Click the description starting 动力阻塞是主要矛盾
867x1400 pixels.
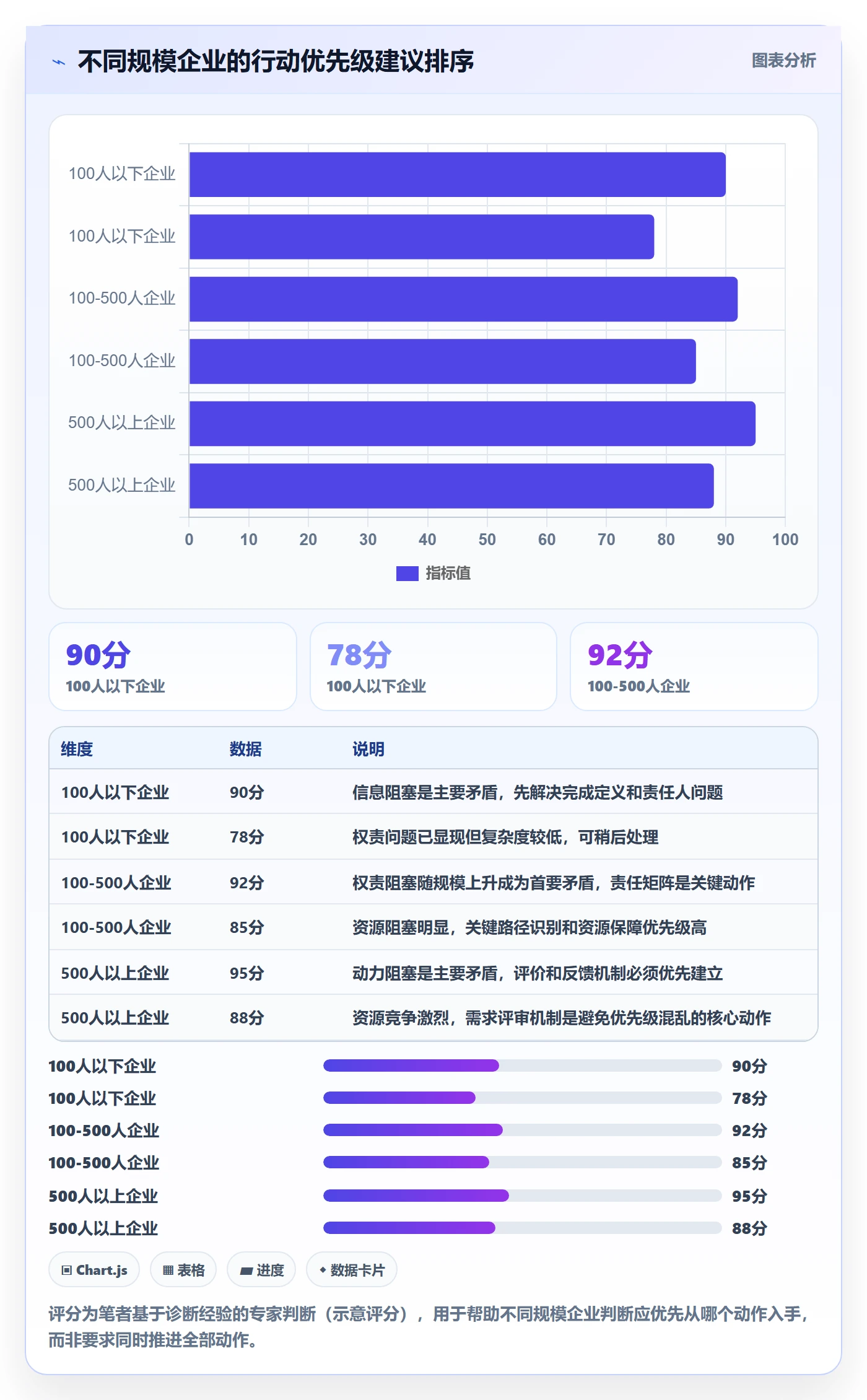(538, 973)
